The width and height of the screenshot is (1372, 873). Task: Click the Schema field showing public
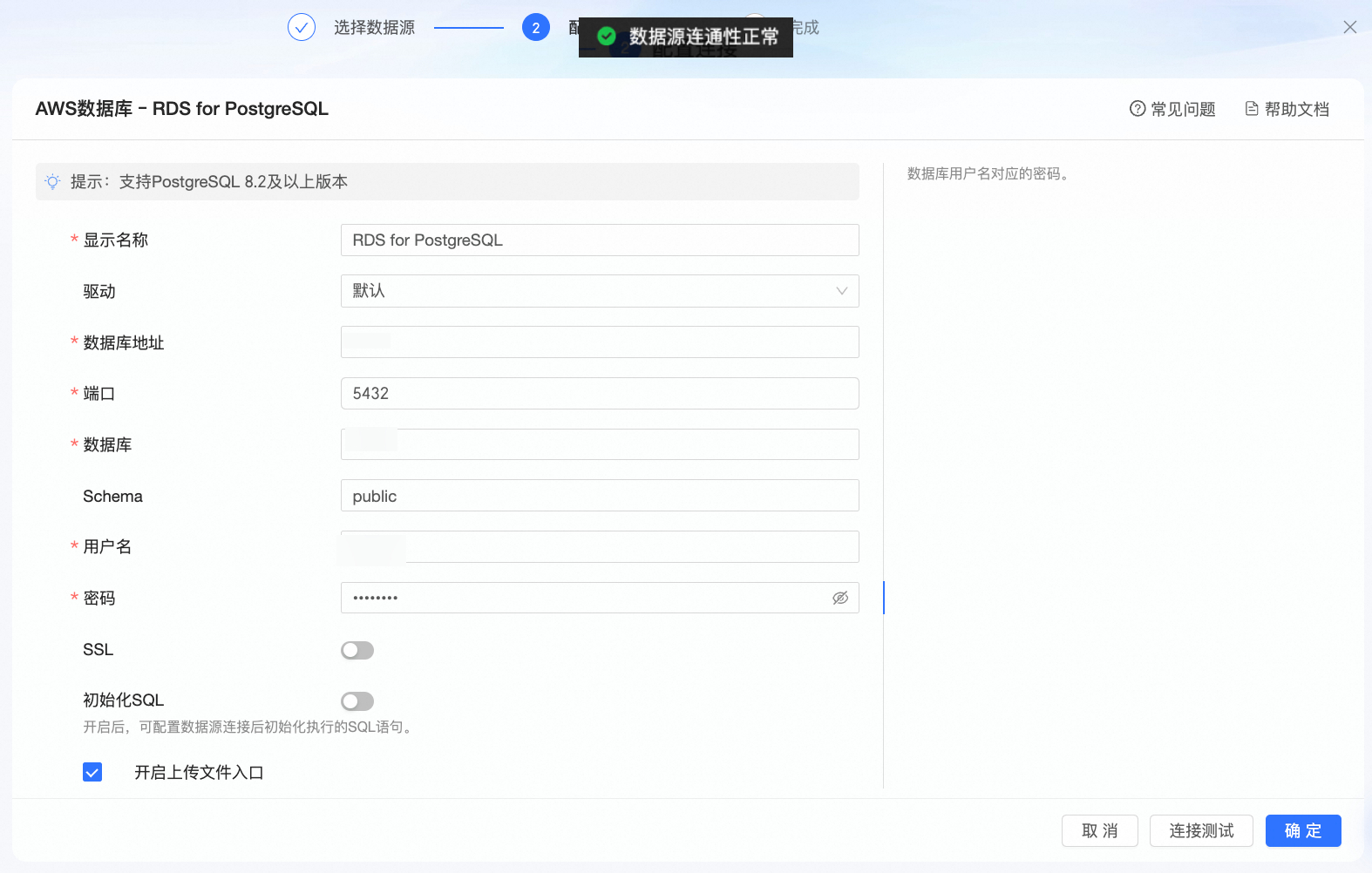tap(600, 496)
